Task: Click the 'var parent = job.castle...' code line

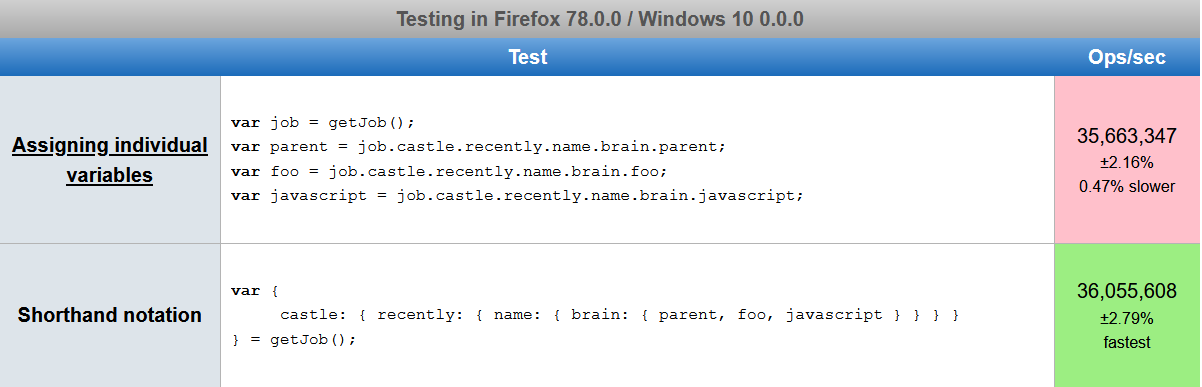Action: click(478, 146)
